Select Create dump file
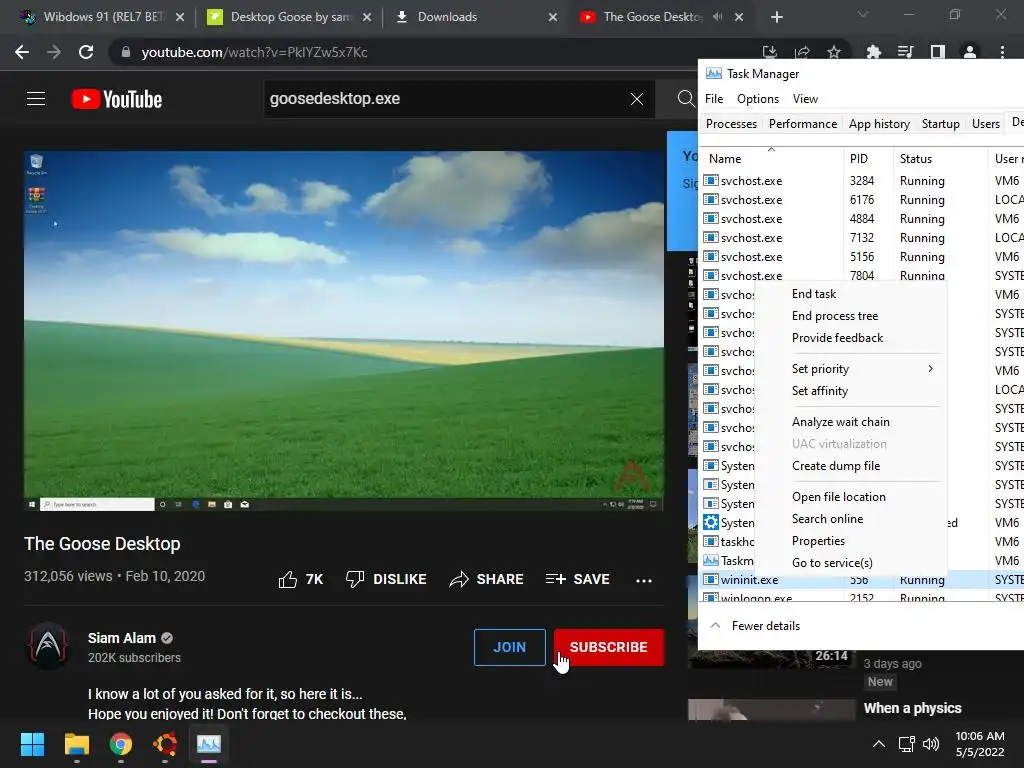This screenshot has width=1024, height=768. (836, 466)
